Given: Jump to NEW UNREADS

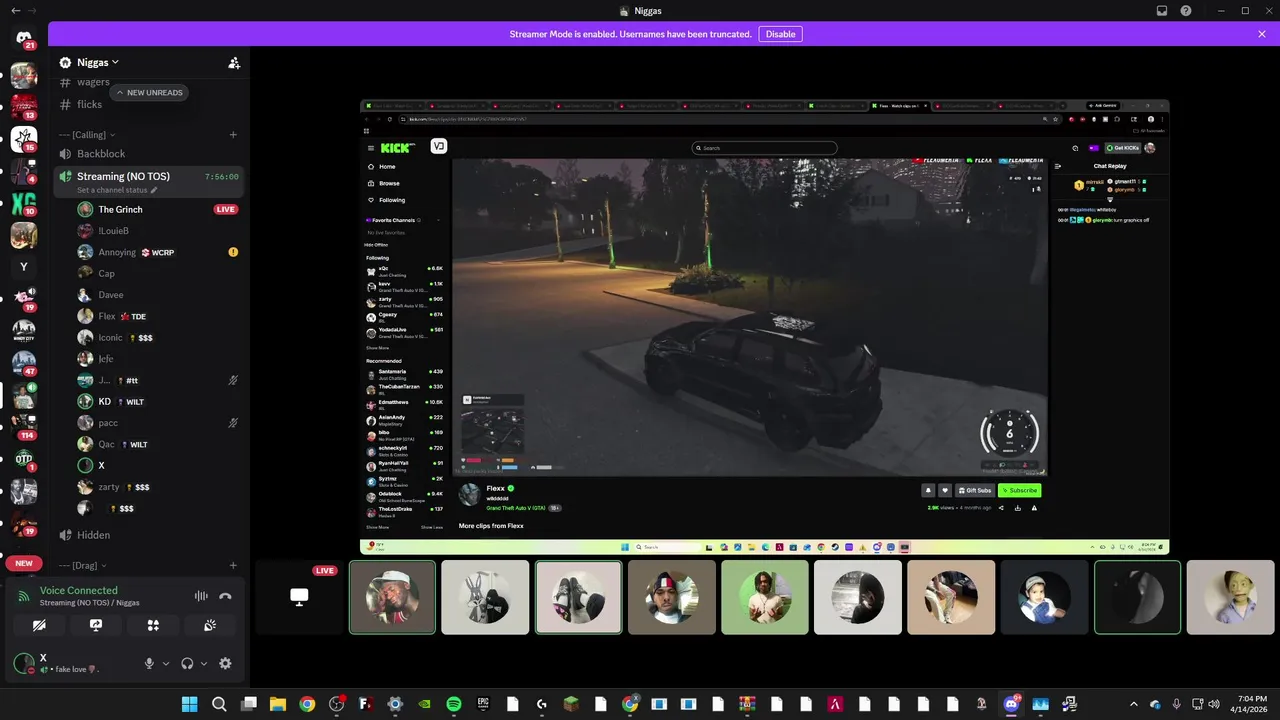Looking at the screenshot, I should pos(150,92).
